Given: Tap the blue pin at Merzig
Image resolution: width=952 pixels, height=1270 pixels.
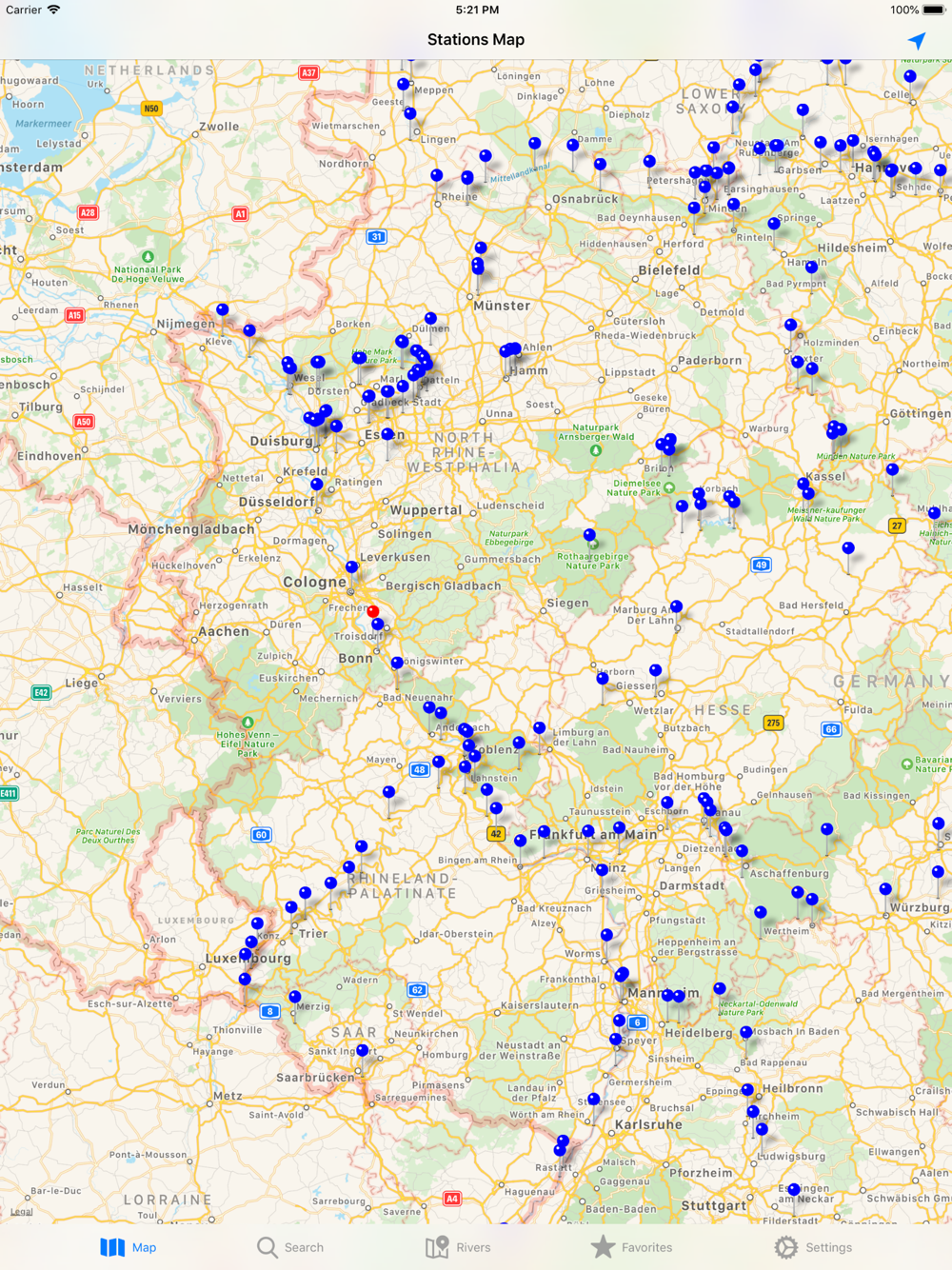Looking at the screenshot, I should pyautogui.click(x=294, y=998).
